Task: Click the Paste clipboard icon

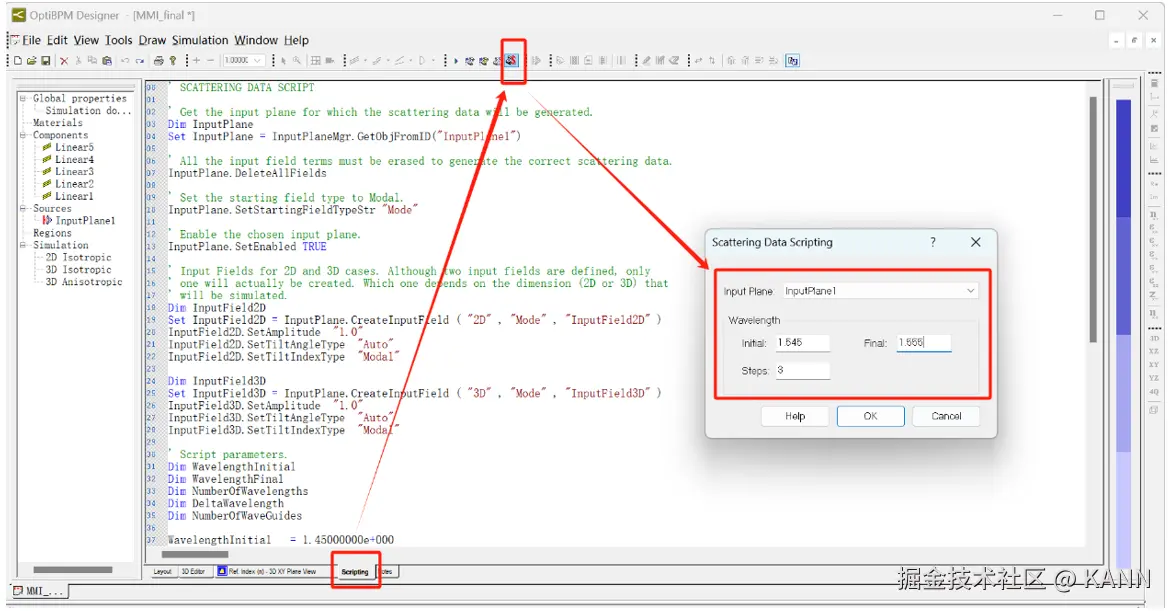Action: tap(107, 60)
